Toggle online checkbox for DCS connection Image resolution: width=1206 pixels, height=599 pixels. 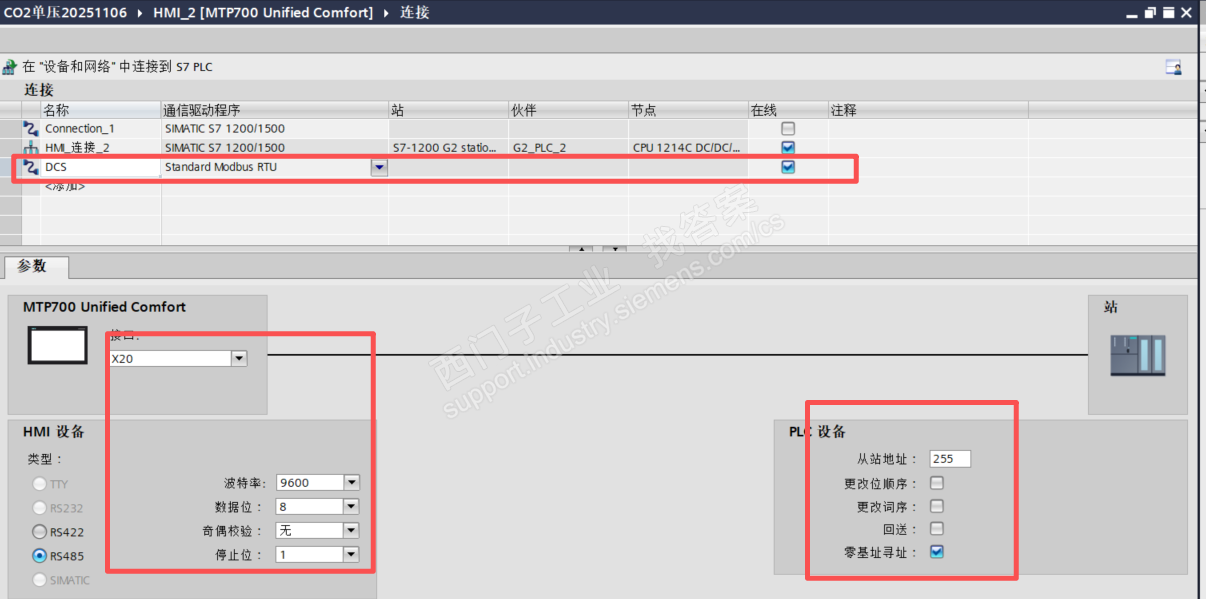coord(788,167)
